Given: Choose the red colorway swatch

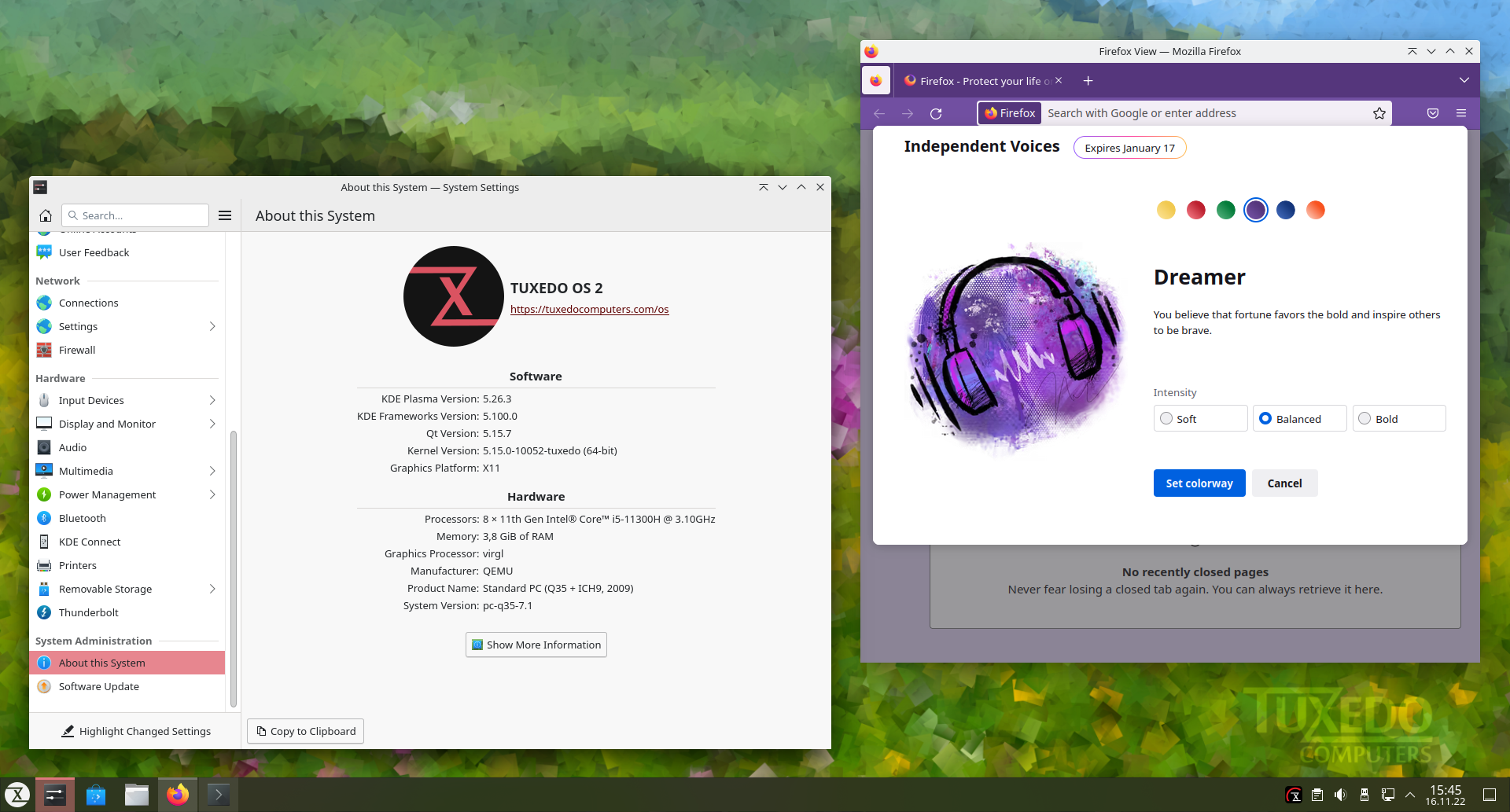Looking at the screenshot, I should point(1196,210).
